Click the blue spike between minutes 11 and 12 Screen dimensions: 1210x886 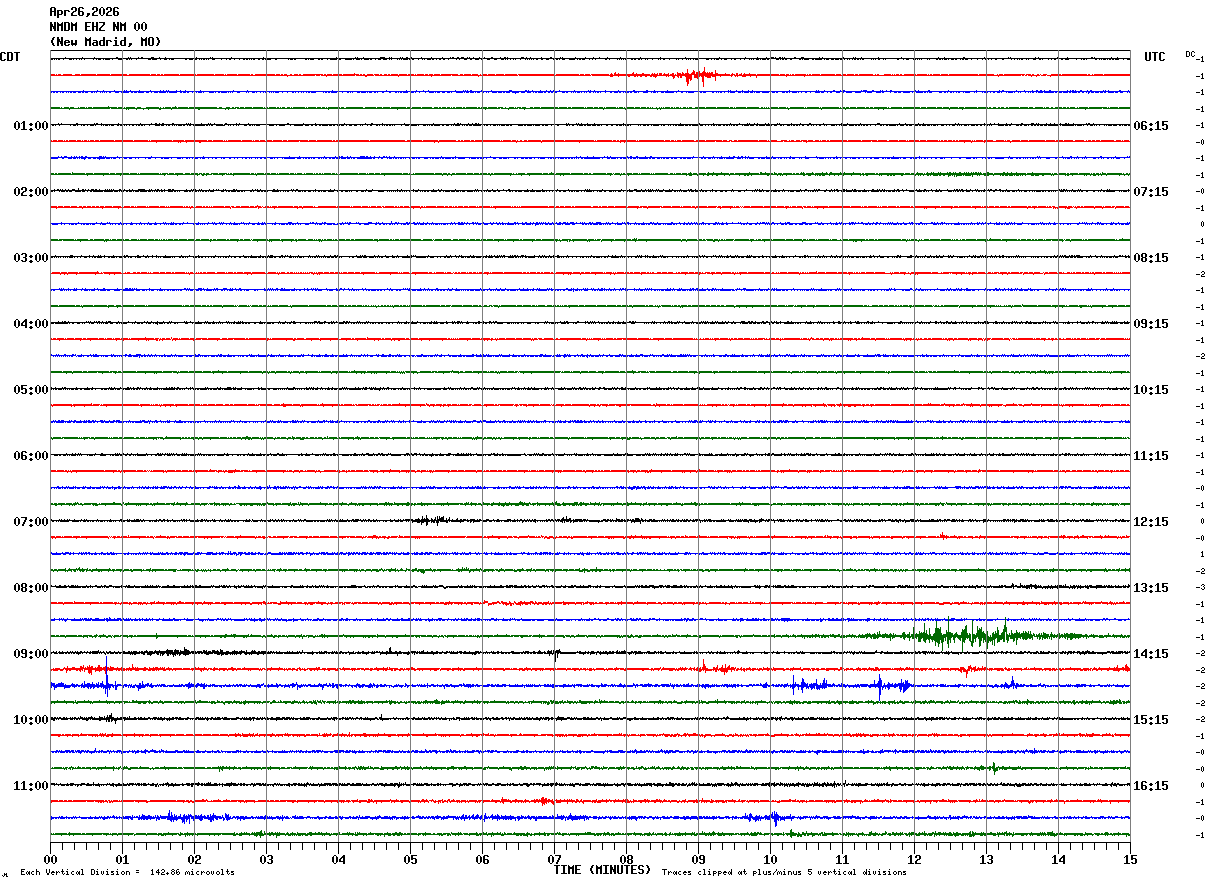880,686
